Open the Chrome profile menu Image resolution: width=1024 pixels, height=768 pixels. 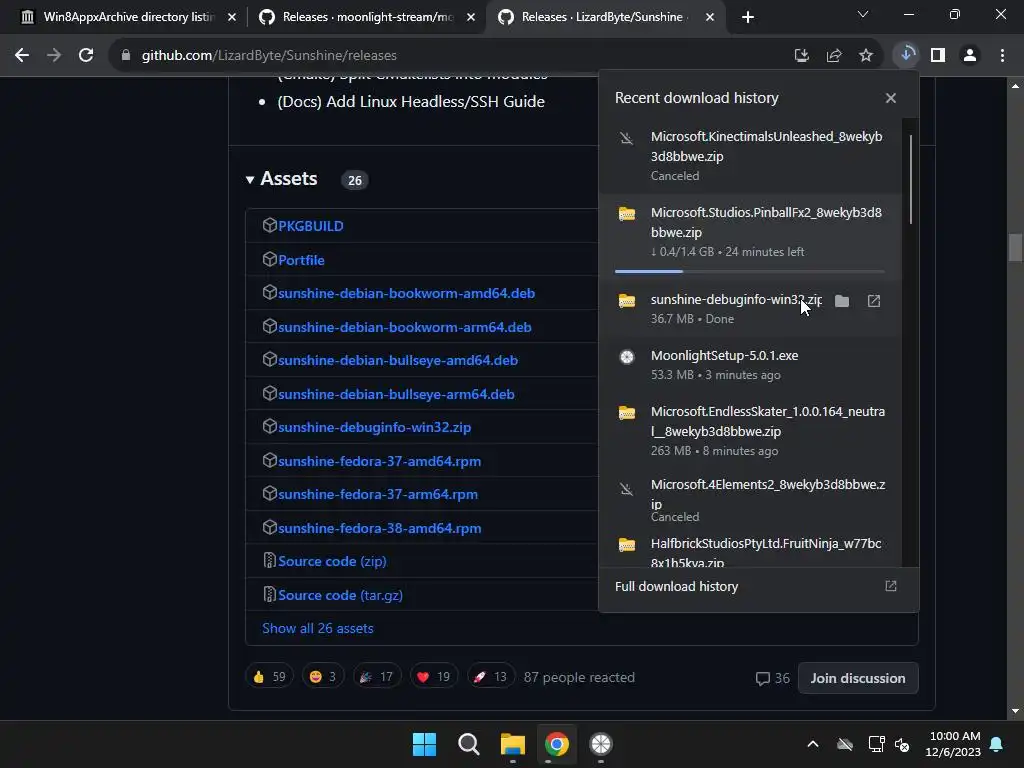pyautogui.click(x=970, y=56)
